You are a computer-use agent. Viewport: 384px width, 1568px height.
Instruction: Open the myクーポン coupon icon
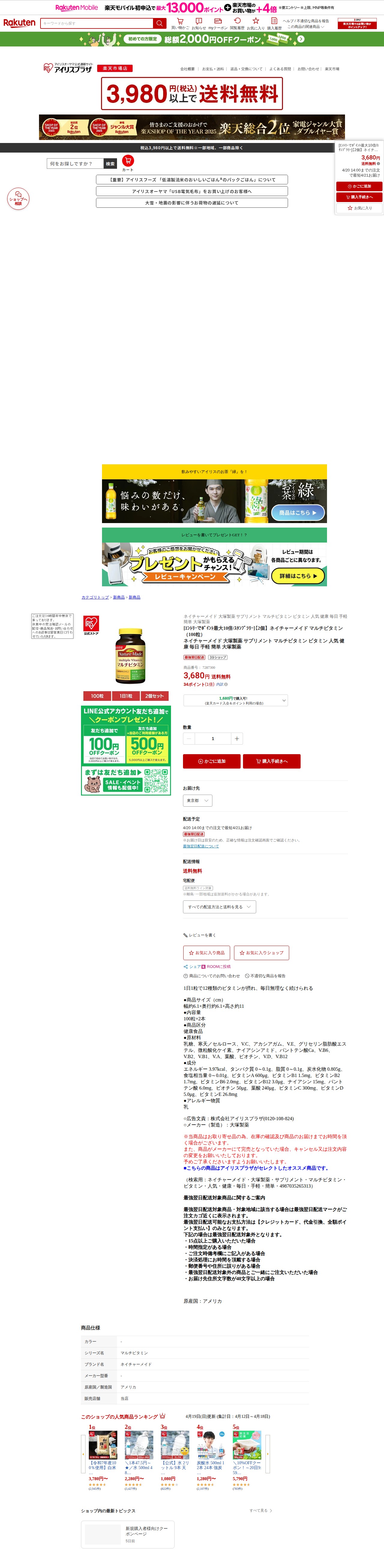point(217,23)
